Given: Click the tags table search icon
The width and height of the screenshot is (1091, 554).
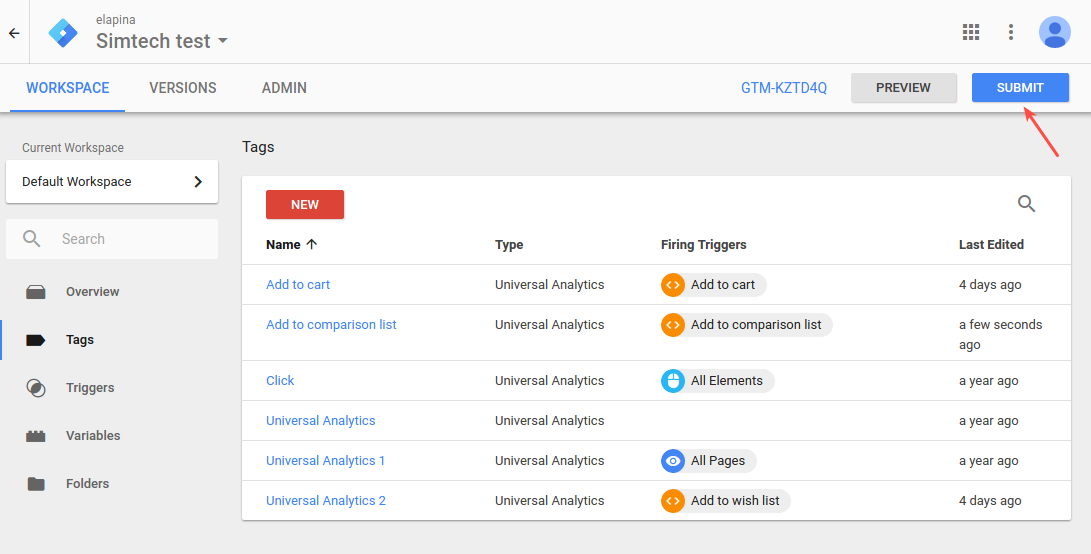Looking at the screenshot, I should pos(1026,203).
